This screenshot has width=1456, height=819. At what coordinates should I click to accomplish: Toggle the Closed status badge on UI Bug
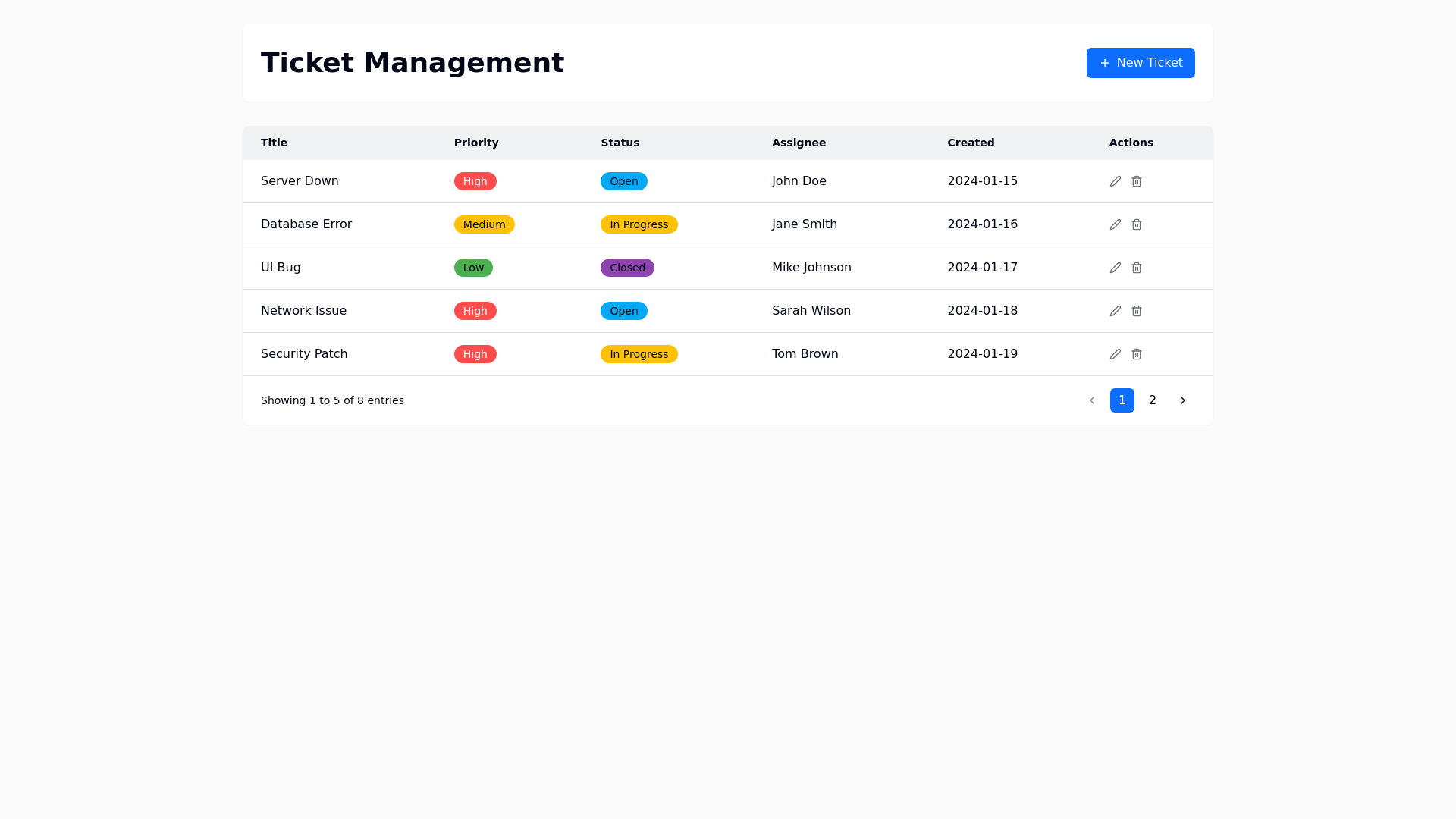(x=627, y=268)
